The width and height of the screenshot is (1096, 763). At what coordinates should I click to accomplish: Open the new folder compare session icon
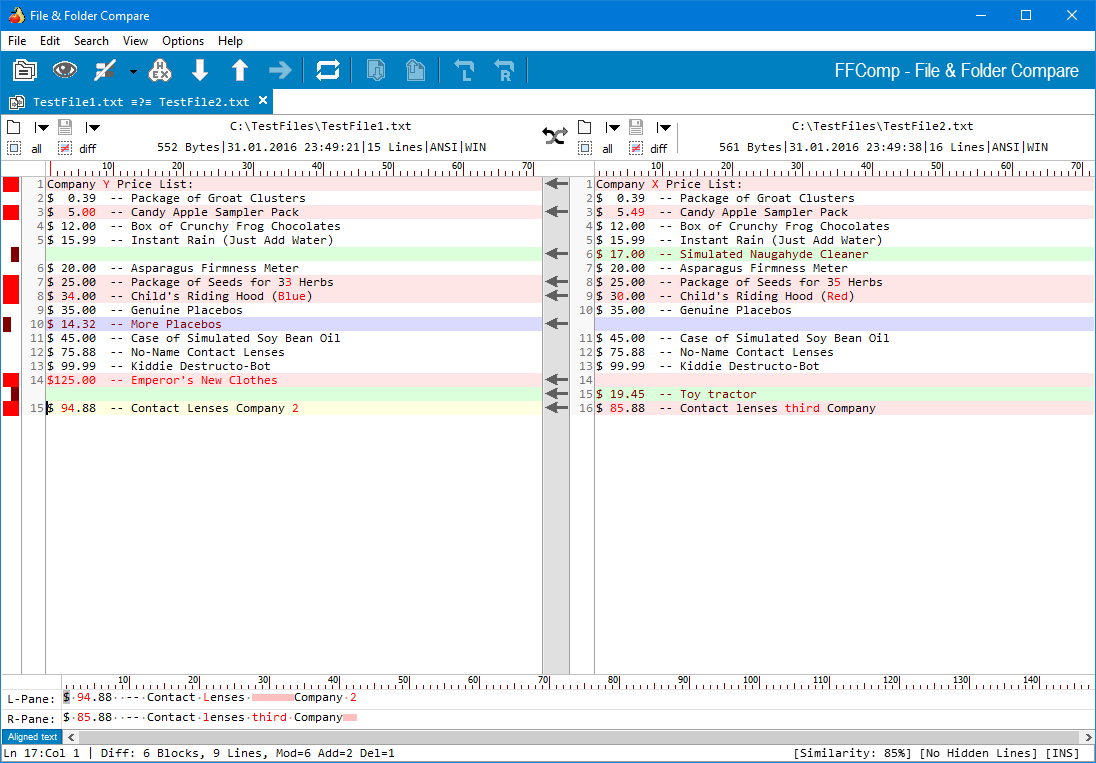tap(24, 70)
